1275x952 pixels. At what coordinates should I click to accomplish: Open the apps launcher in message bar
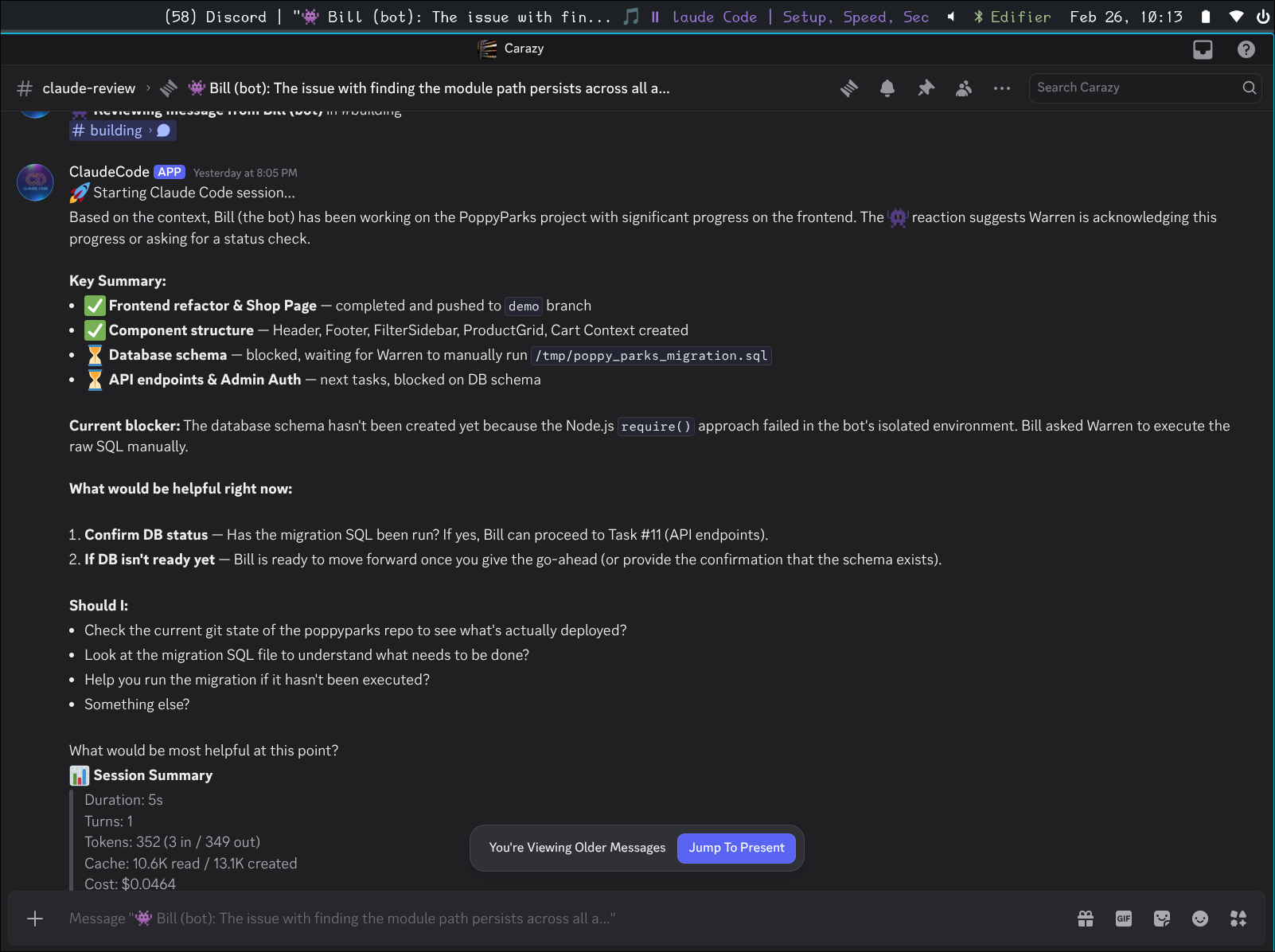pyautogui.click(x=1238, y=919)
